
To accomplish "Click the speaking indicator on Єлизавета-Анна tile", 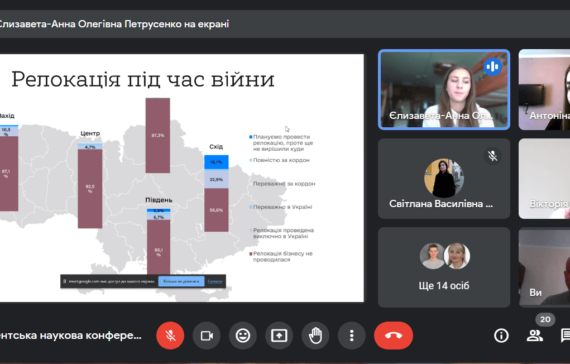I will tap(493, 67).
